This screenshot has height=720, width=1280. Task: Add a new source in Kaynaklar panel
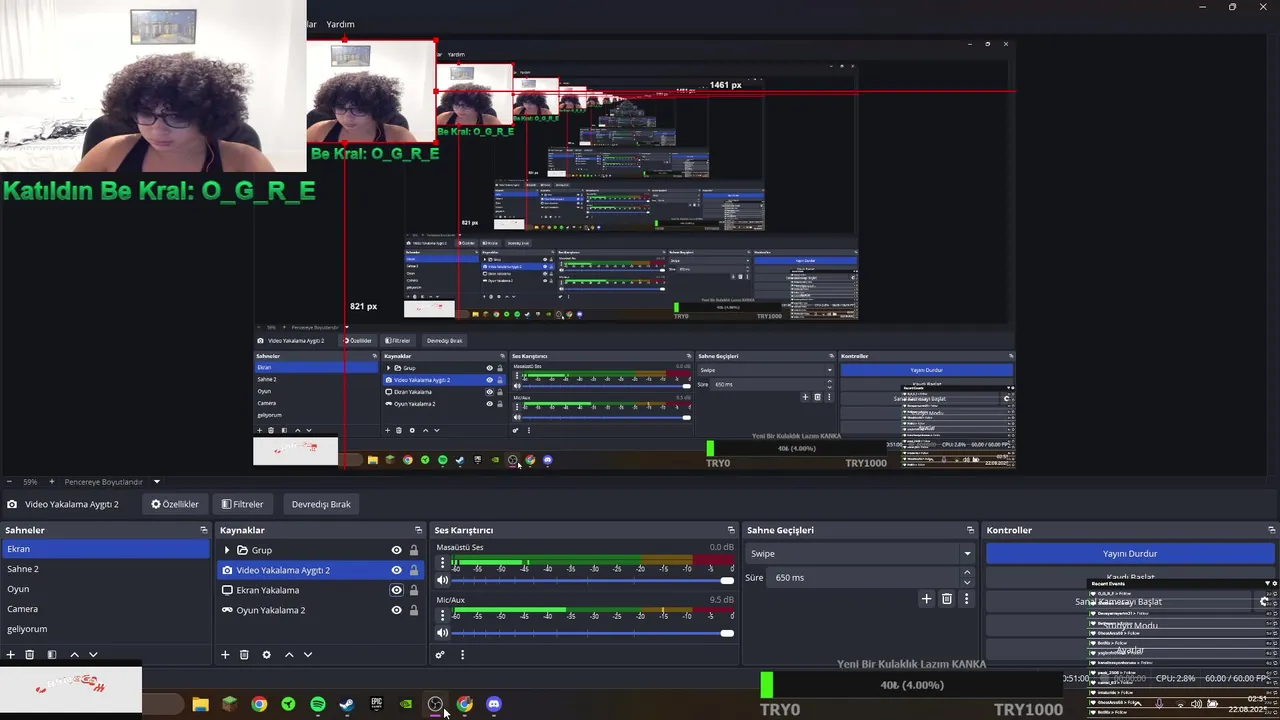coord(225,654)
